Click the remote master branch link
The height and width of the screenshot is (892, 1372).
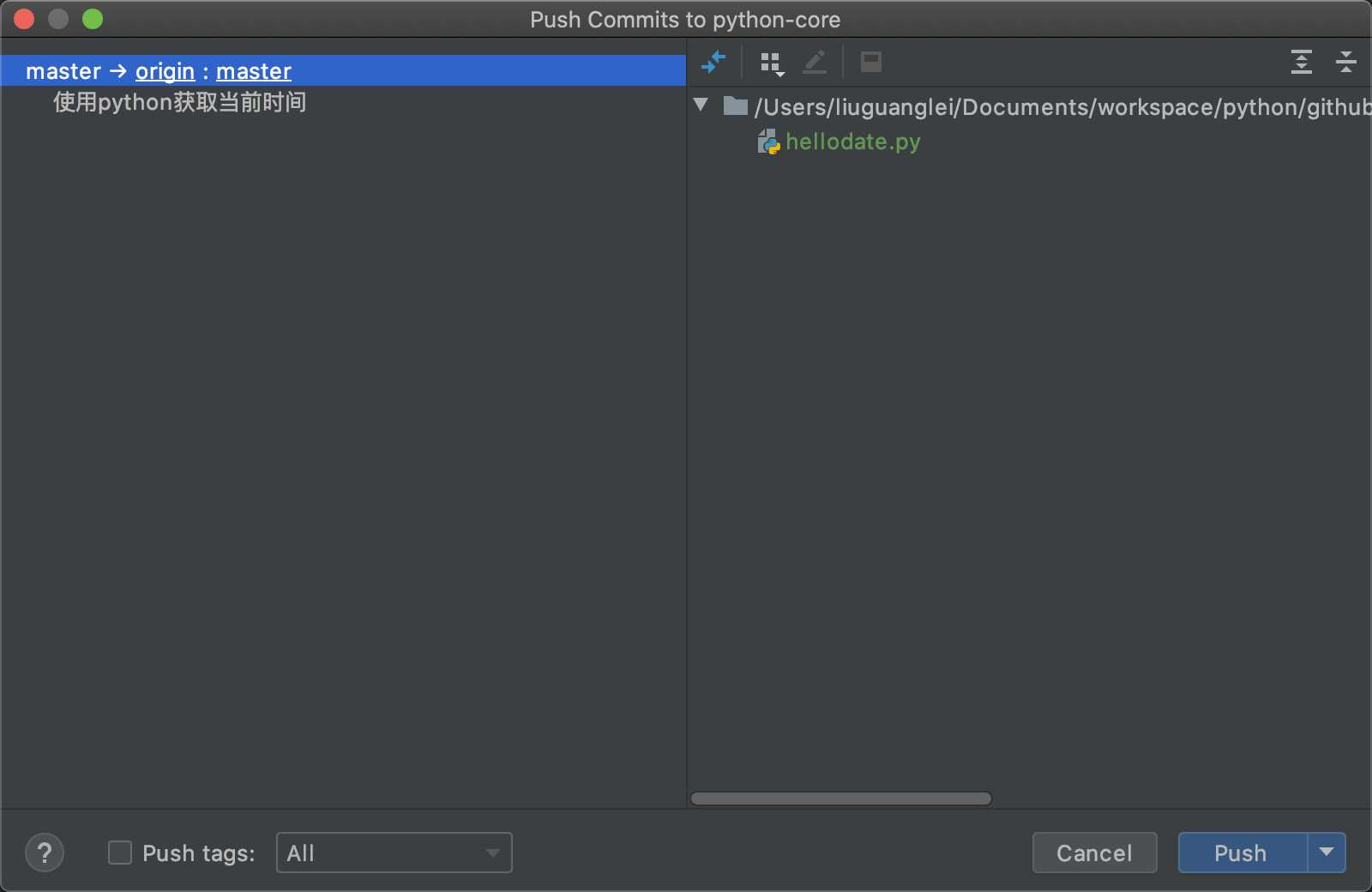[x=254, y=71]
